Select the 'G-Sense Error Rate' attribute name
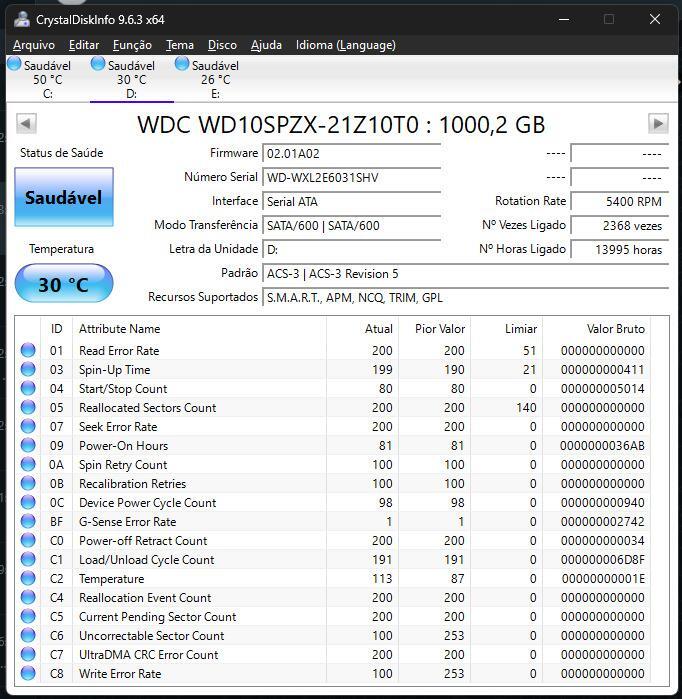This screenshot has width=682, height=699. pyautogui.click(x=127, y=522)
